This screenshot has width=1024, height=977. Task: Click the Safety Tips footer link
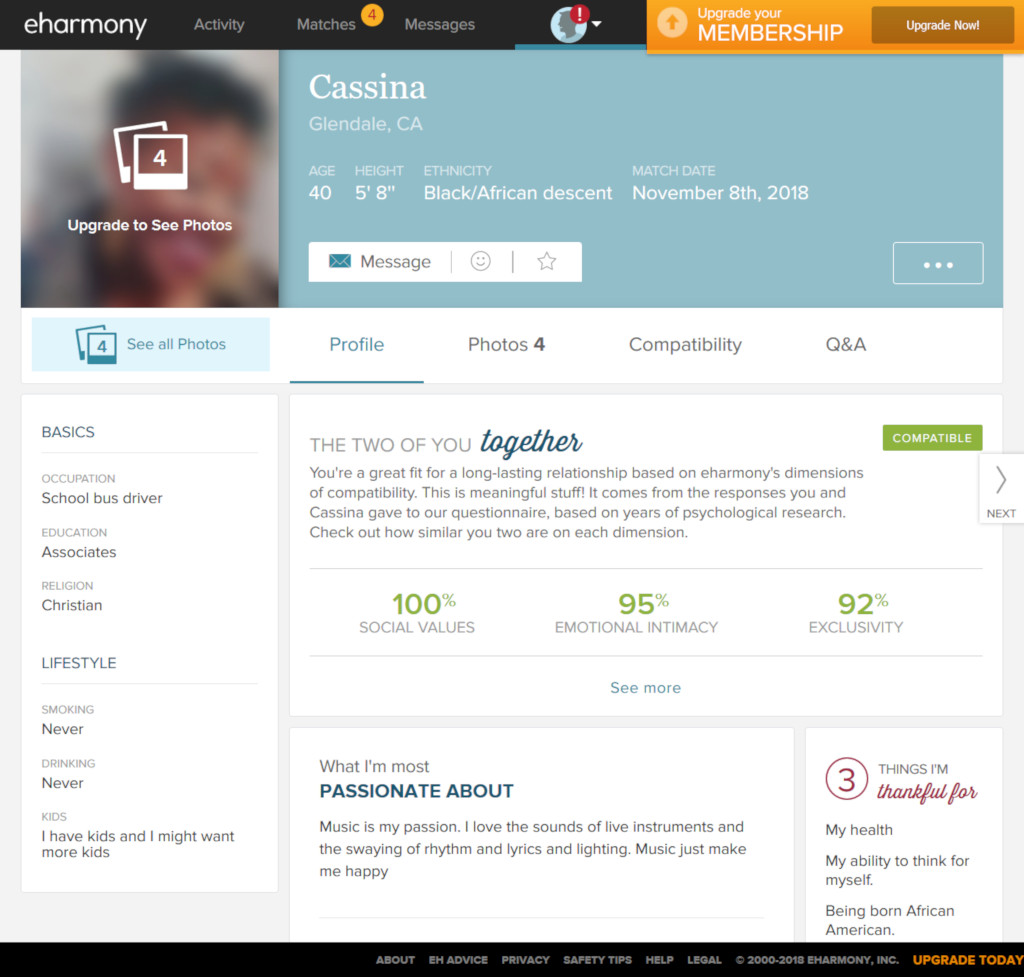pos(597,960)
